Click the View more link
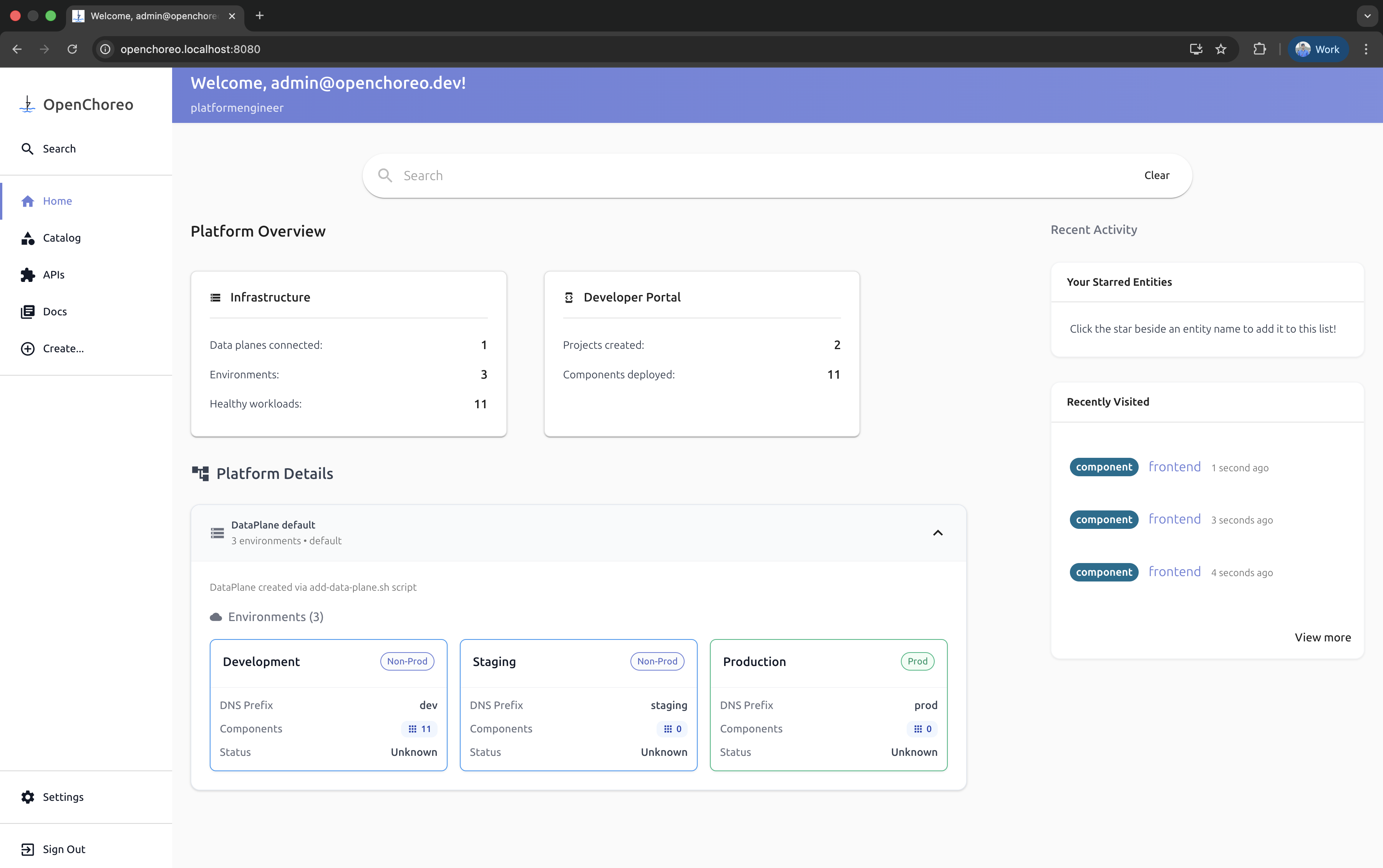This screenshot has width=1383, height=868. 1322,637
